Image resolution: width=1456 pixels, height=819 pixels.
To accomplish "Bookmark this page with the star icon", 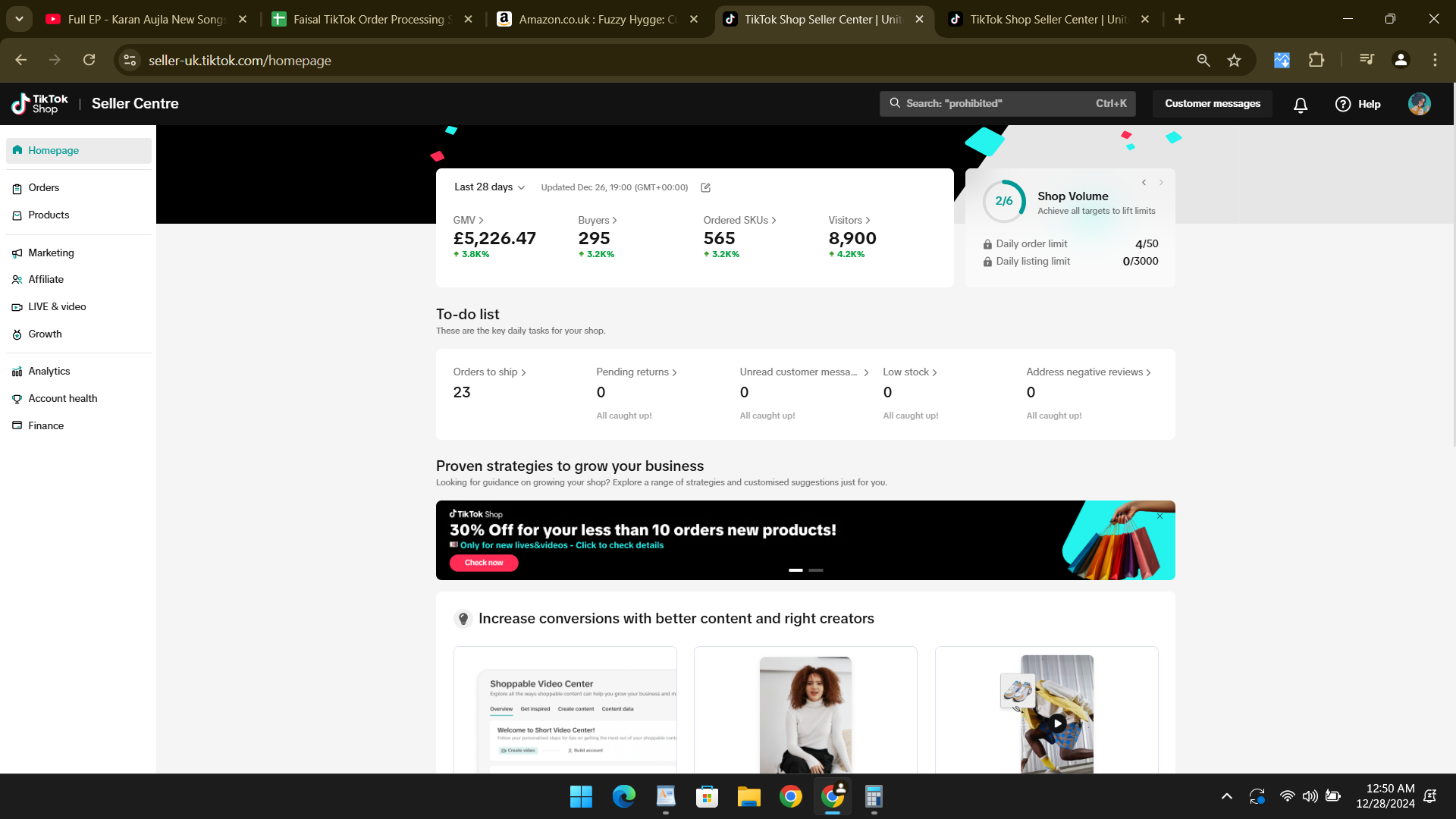I will [1235, 60].
